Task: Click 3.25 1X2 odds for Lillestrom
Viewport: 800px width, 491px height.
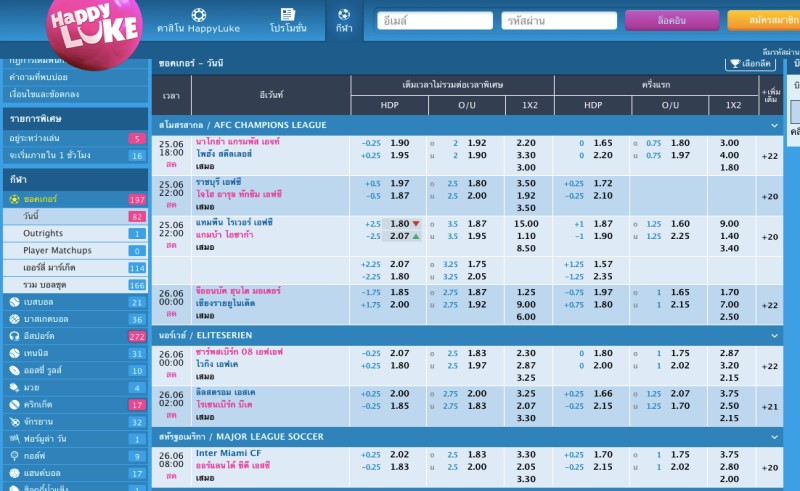Action: pyautogui.click(x=526, y=394)
